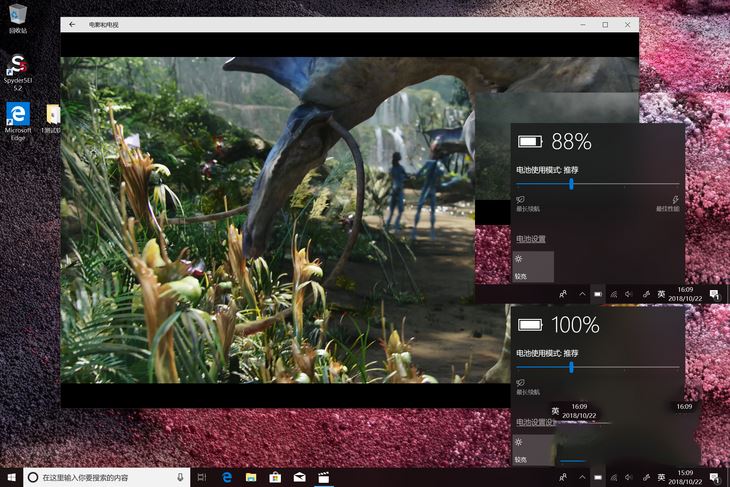This screenshot has width=730, height=487.
Task: Open the Recycle Bin desktop icon
Action: pyautogui.click(x=18, y=18)
